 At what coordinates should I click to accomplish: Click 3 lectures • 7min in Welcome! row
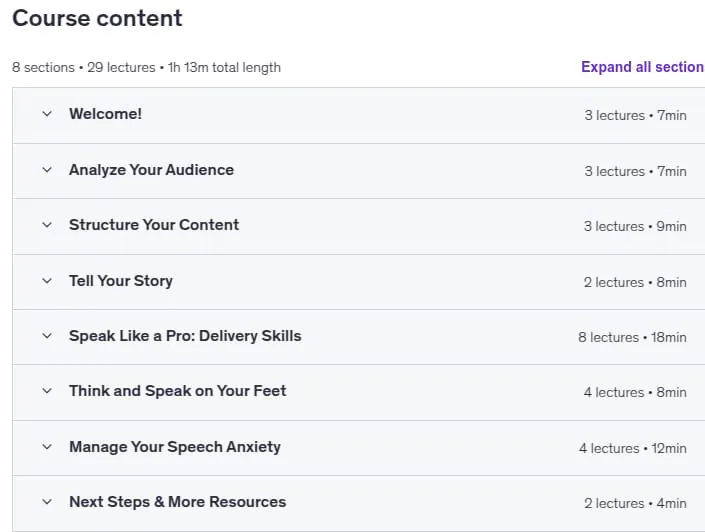(x=635, y=115)
